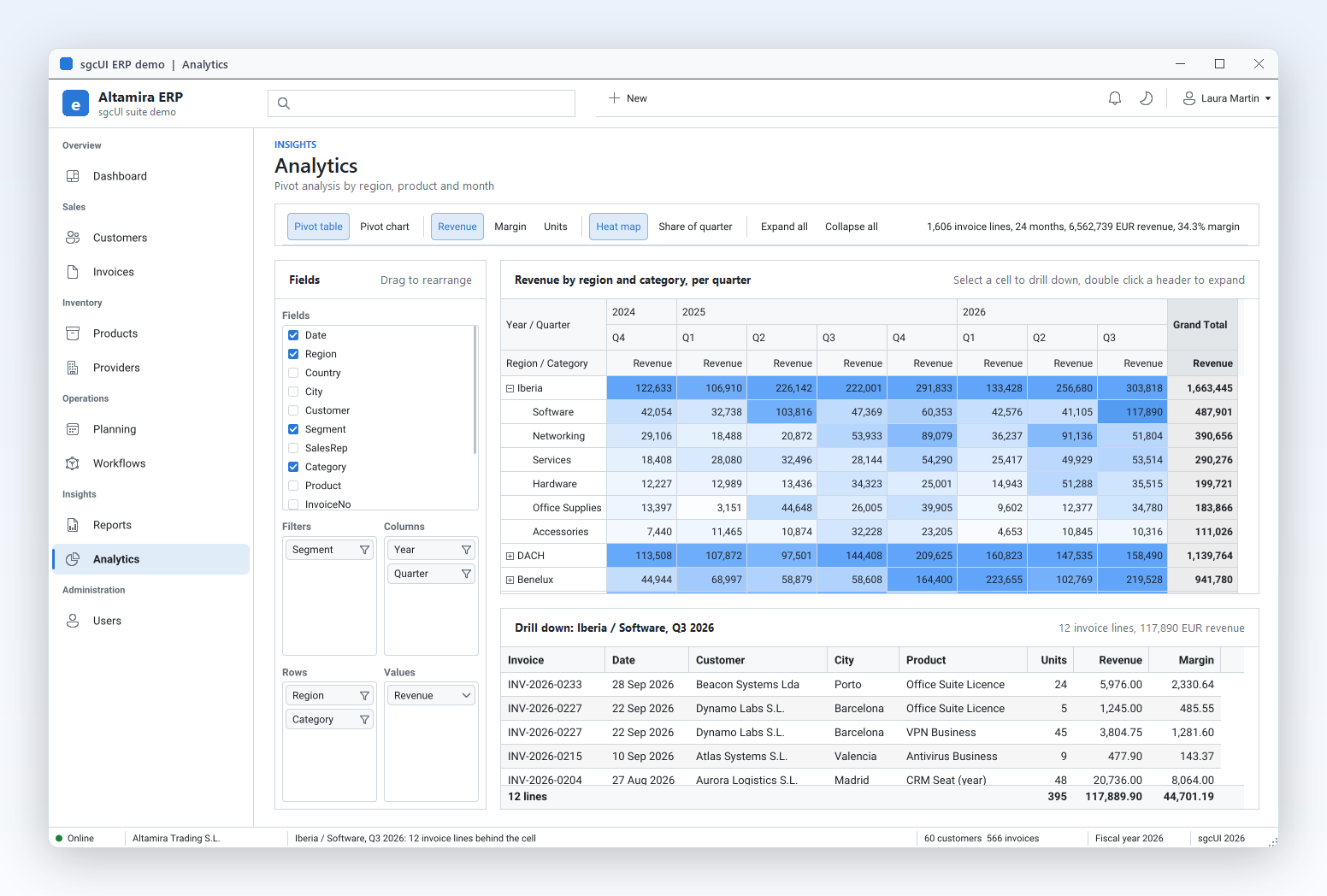Click the filter icon on Category chip

[x=364, y=720]
